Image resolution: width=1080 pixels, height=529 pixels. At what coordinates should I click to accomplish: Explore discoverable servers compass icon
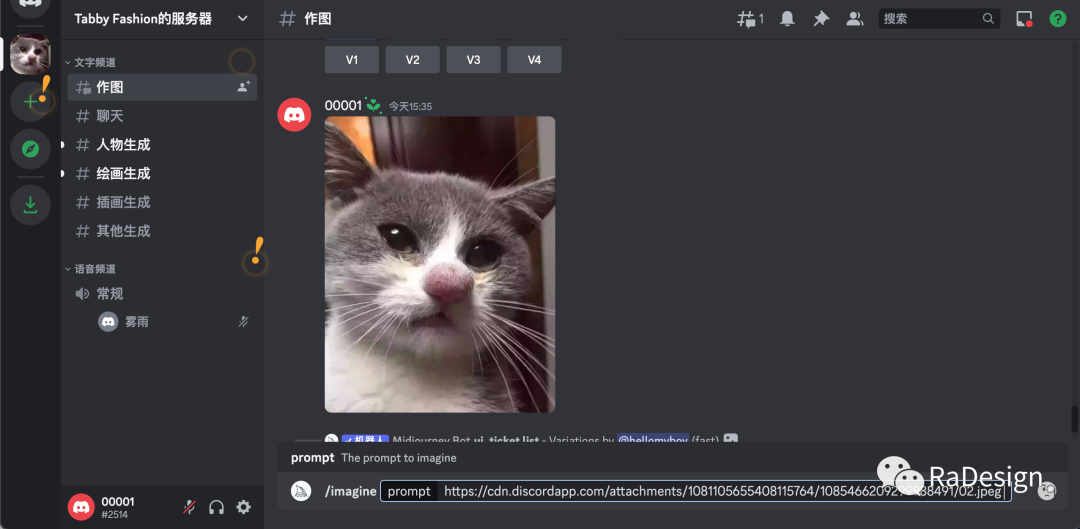(30, 149)
